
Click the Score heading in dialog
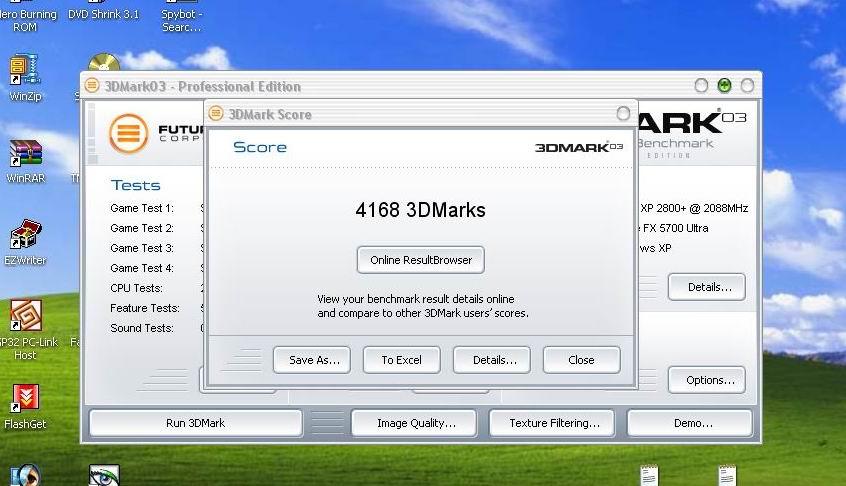point(260,147)
